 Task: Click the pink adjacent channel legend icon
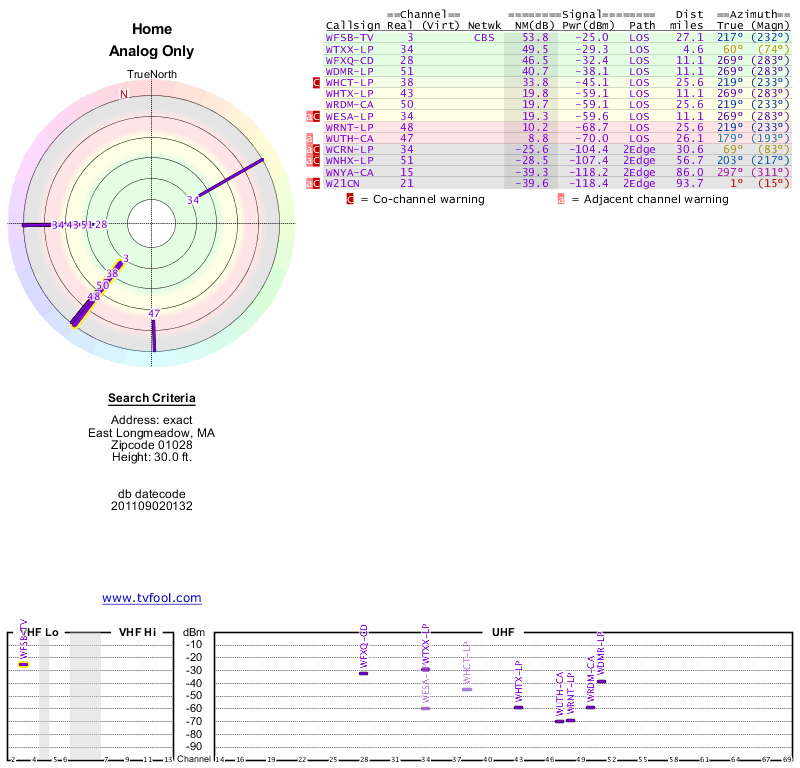click(x=561, y=199)
